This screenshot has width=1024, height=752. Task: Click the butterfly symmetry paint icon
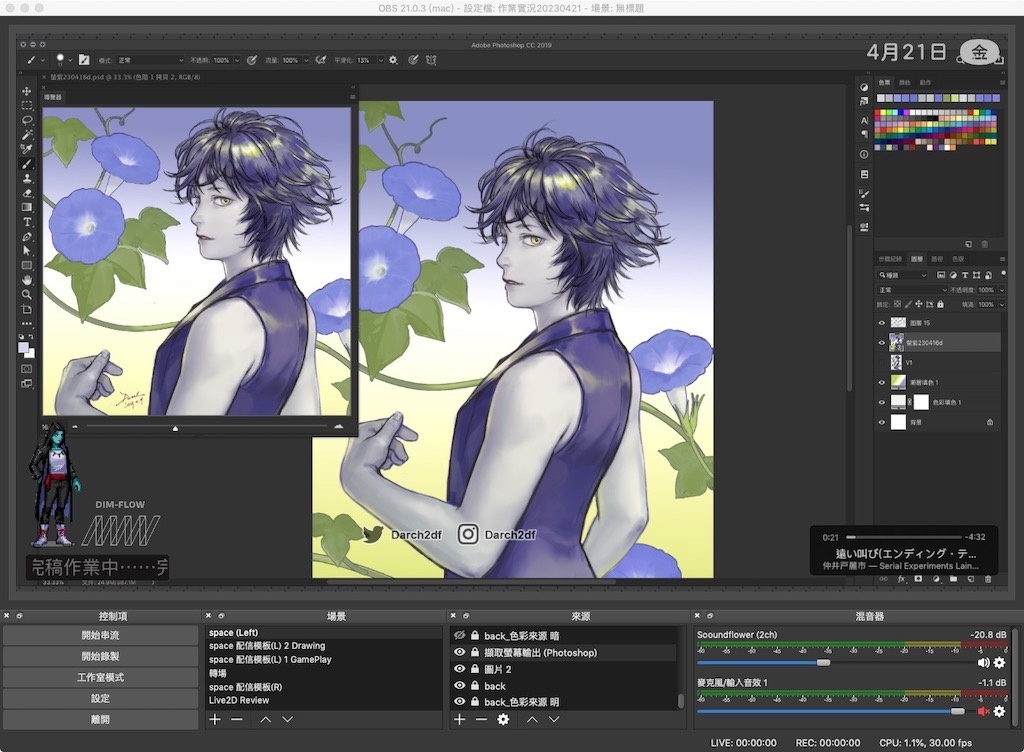click(431, 60)
